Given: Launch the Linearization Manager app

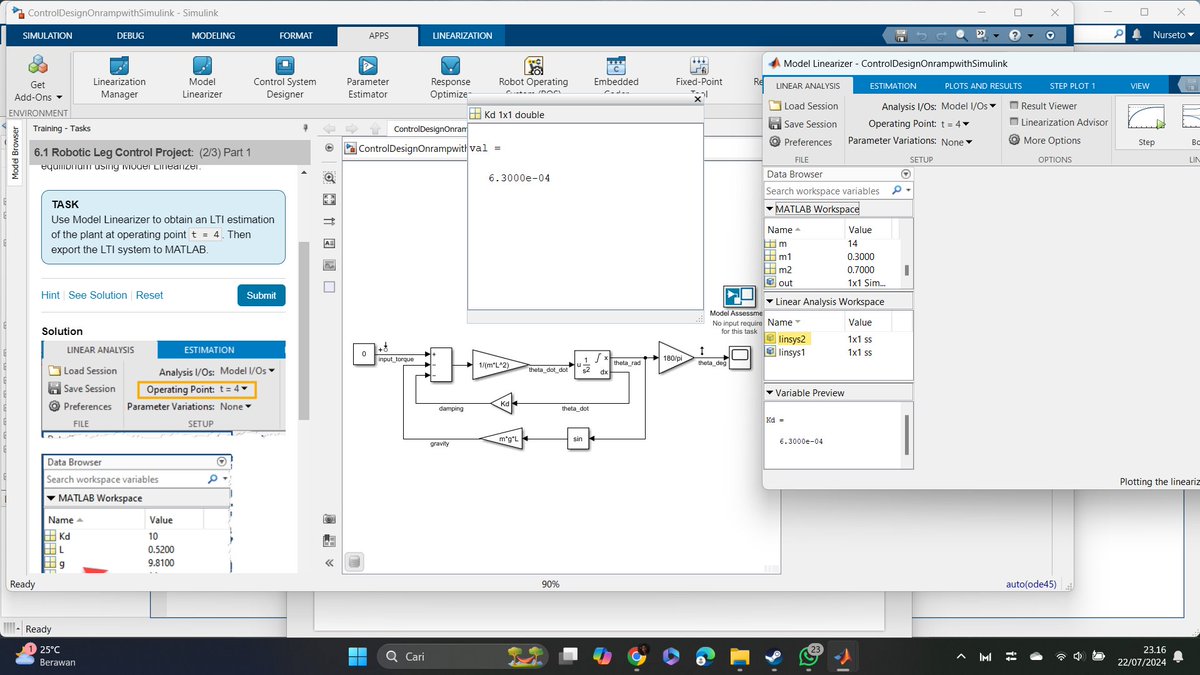Looking at the screenshot, I should pyautogui.click(x=119, y=76).
